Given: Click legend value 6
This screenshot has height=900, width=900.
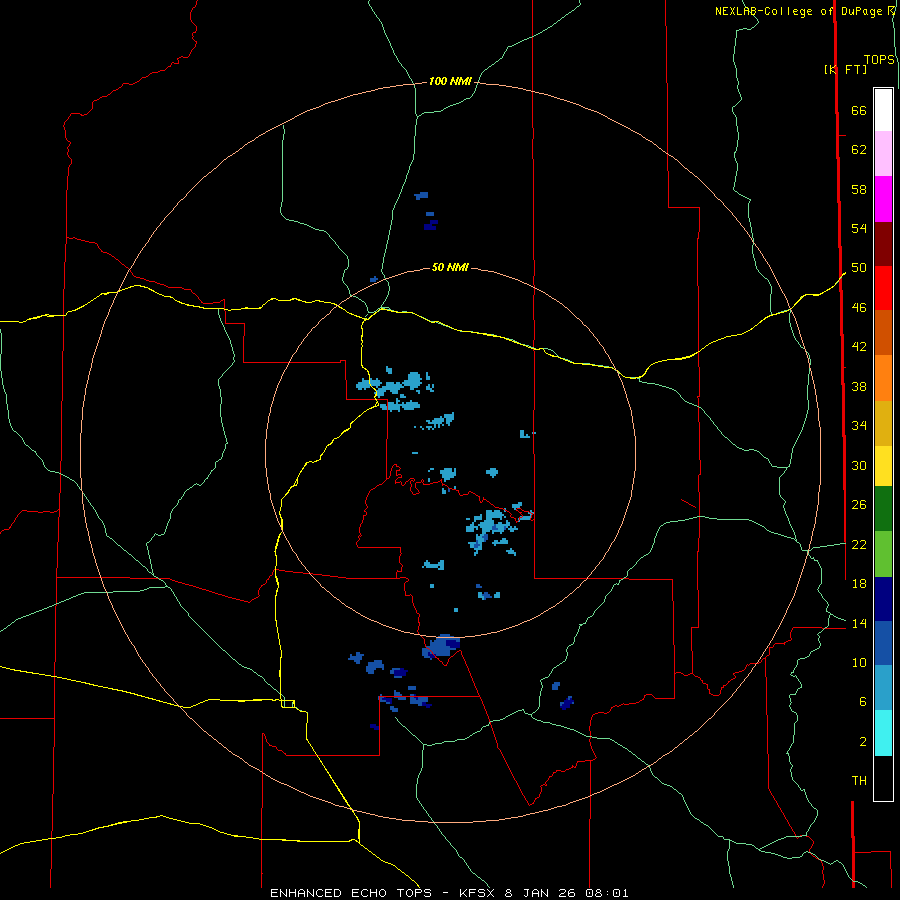Looking at the screenshot, I should point(862,701).
